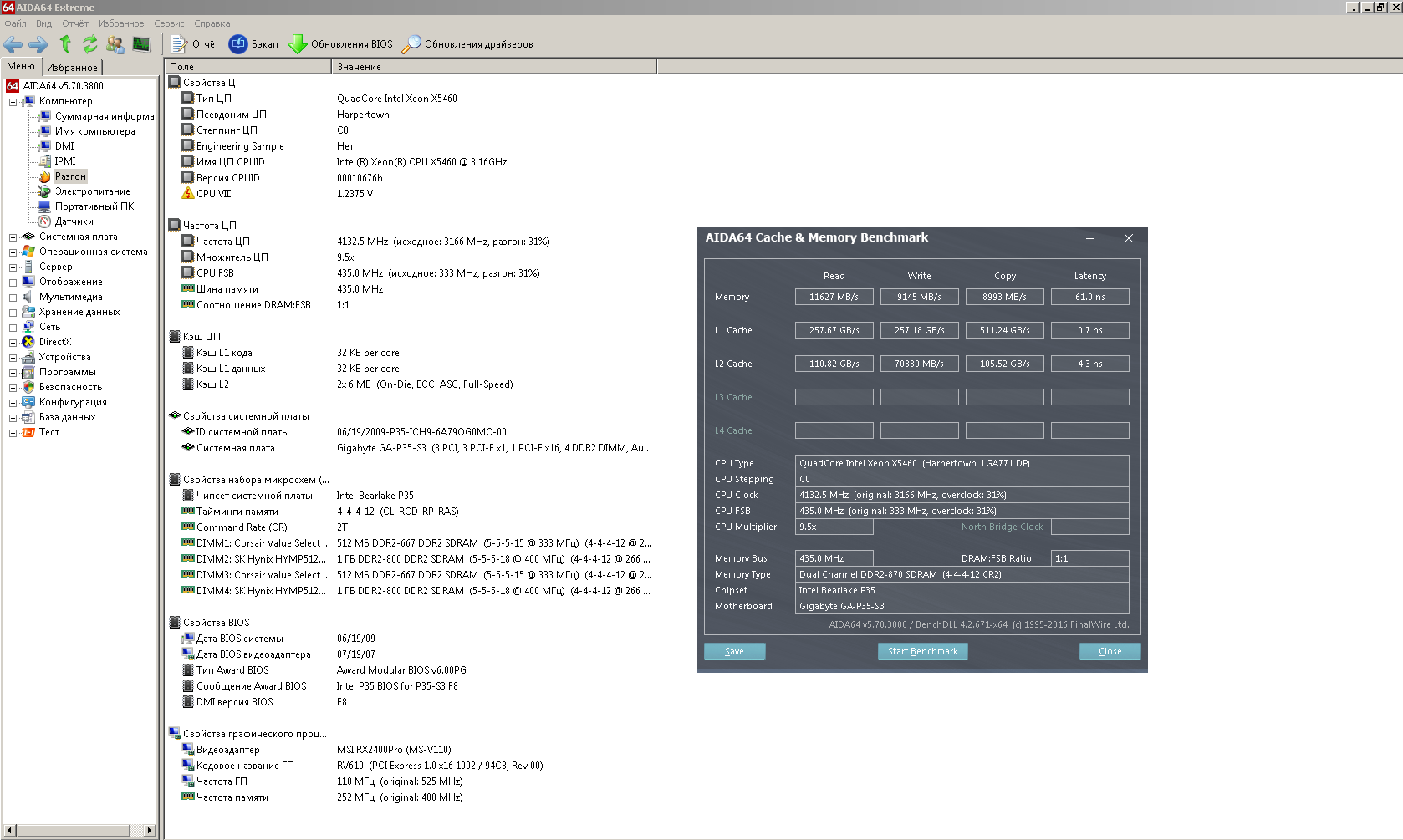This screenshot has width=1403, height=840.
Task: Click the CPU Type field in the benchmark window
Action: tap(962, 463)
